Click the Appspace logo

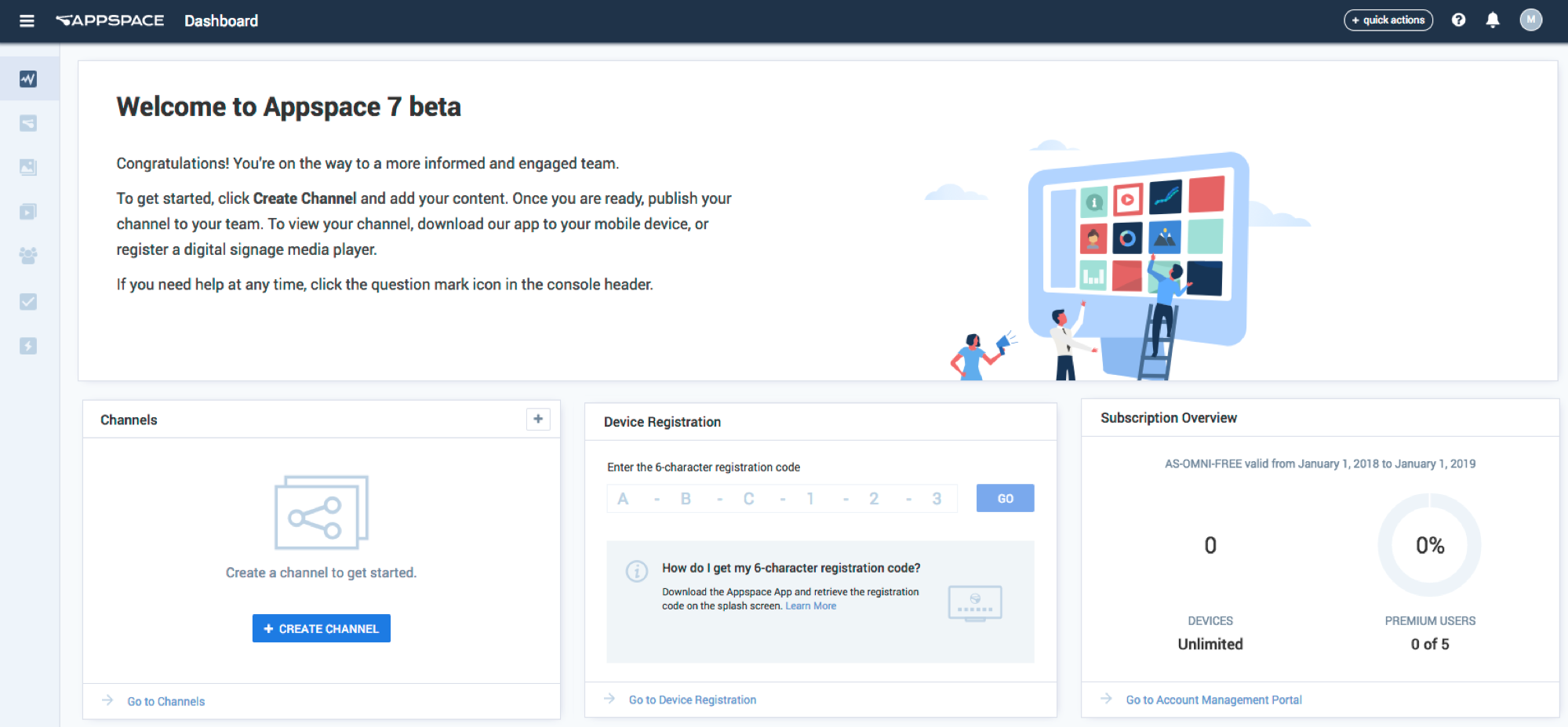coord(110,20)
